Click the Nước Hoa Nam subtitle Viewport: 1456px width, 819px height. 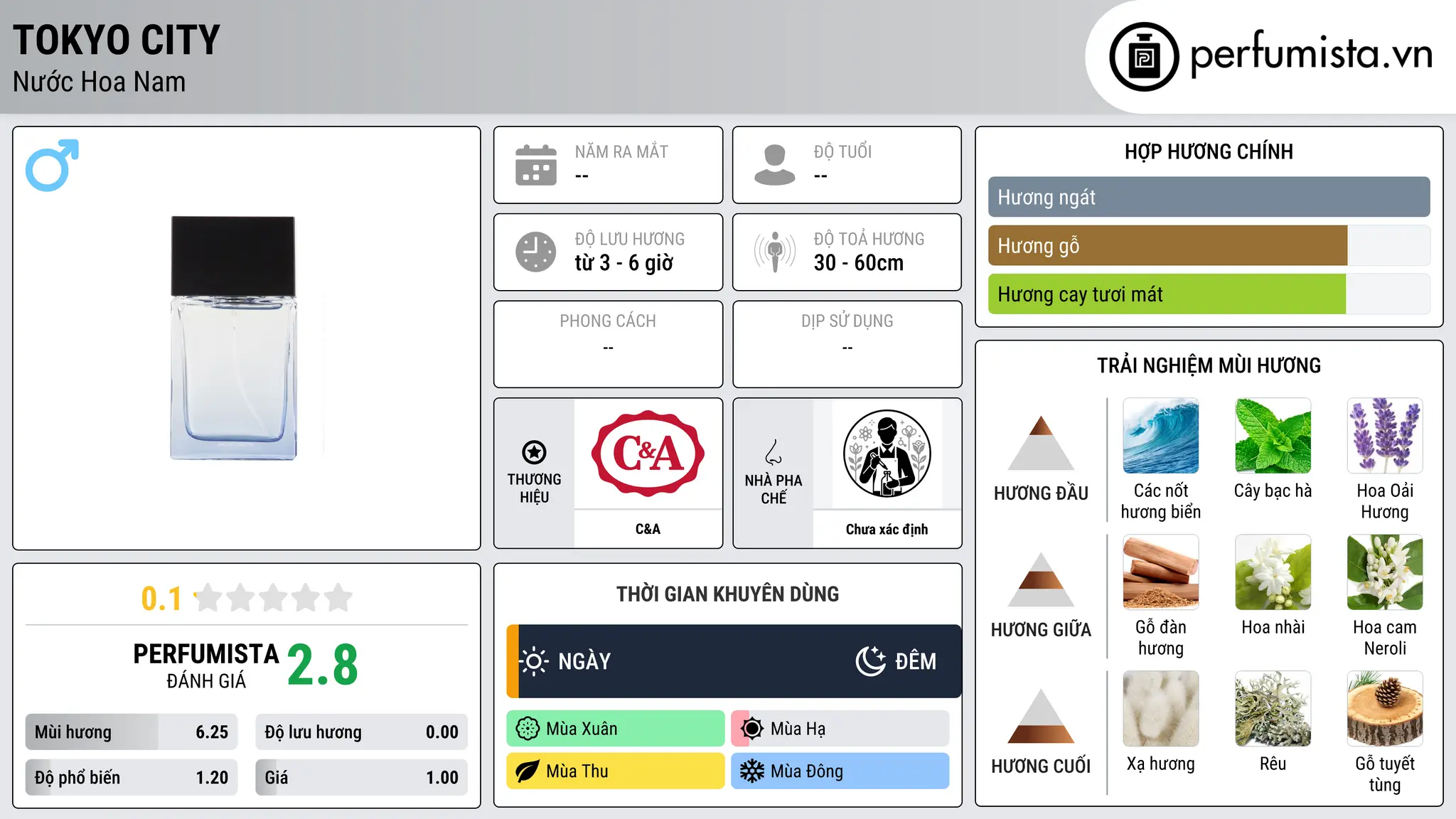coord(100,82)
